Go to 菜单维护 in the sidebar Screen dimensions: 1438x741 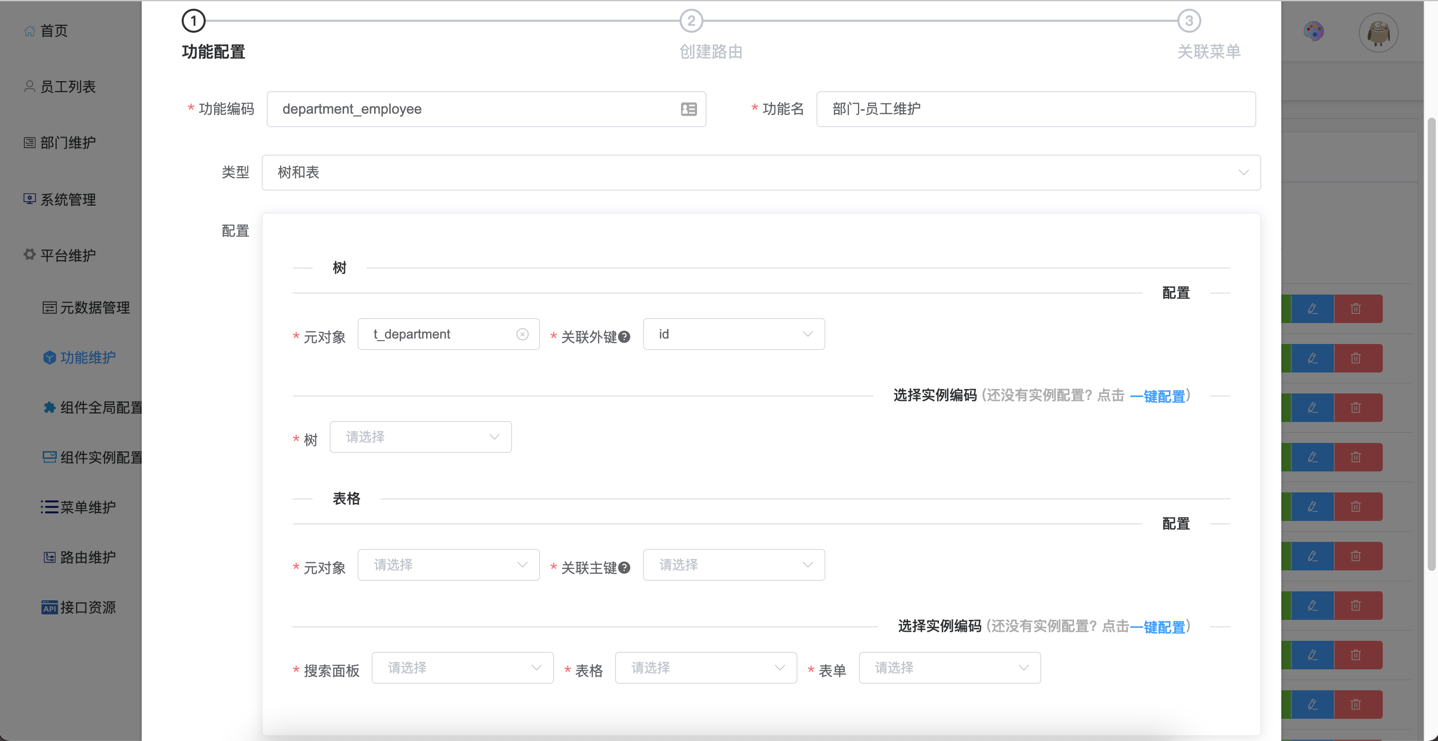click(87, 507)
